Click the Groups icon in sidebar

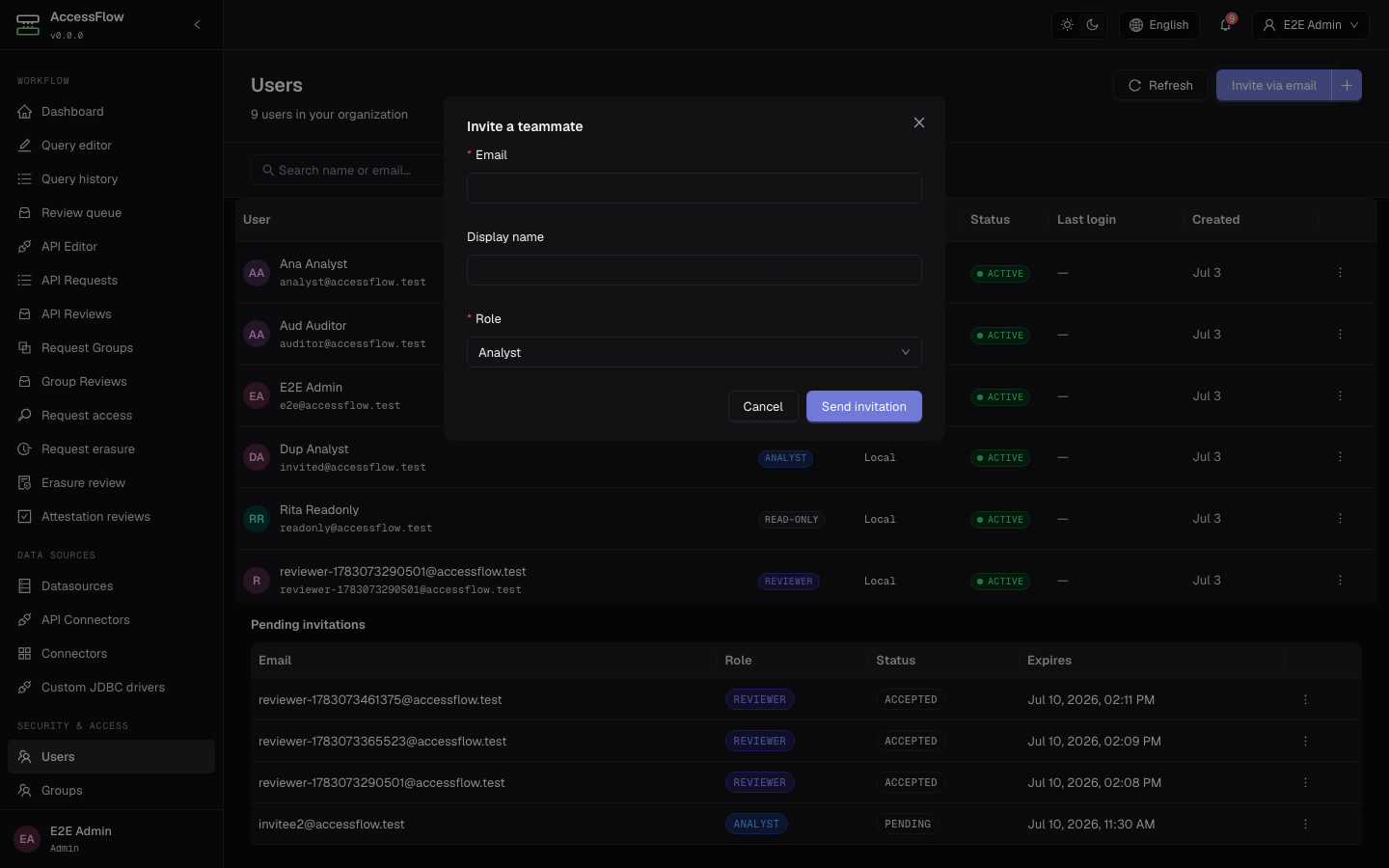(25, 791)
